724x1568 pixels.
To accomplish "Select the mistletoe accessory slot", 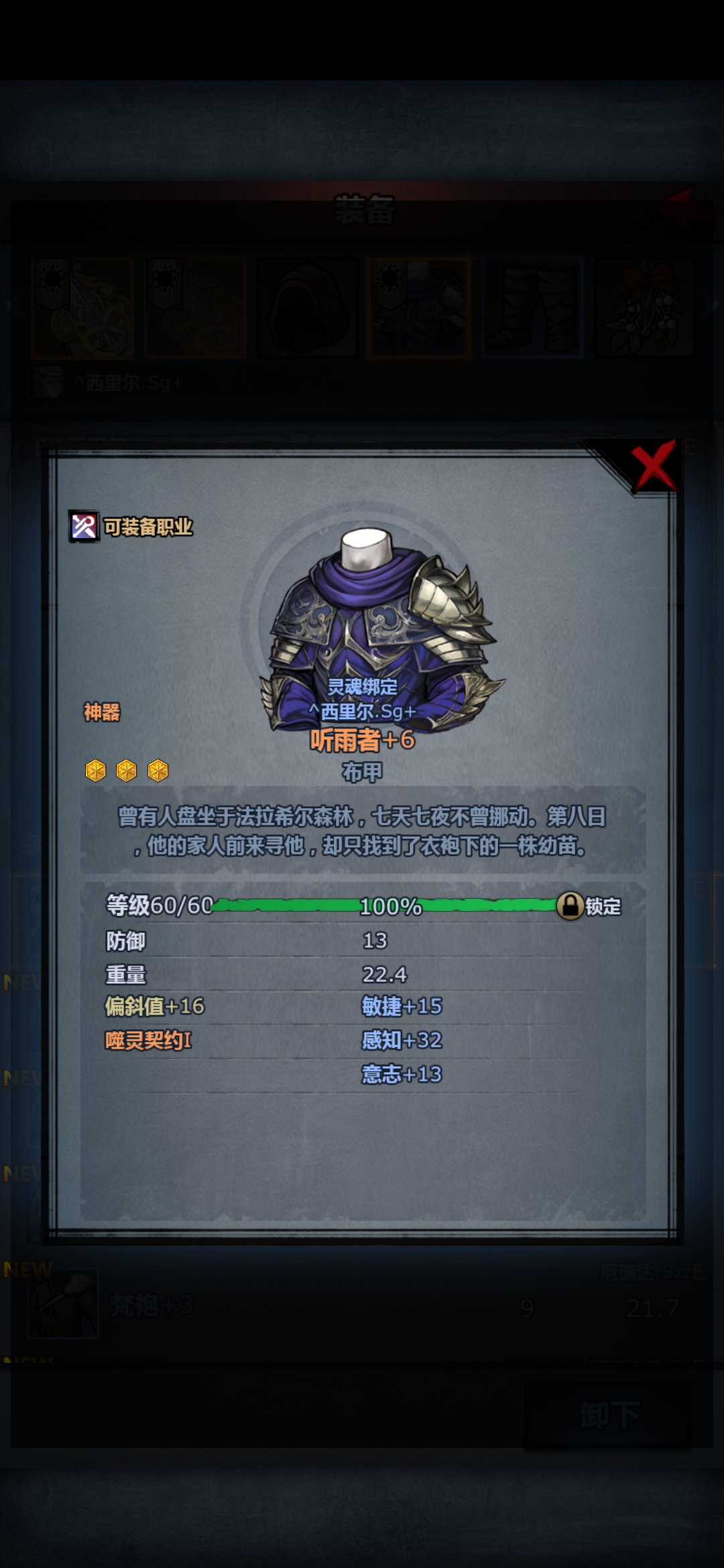I will pos(645,308).
